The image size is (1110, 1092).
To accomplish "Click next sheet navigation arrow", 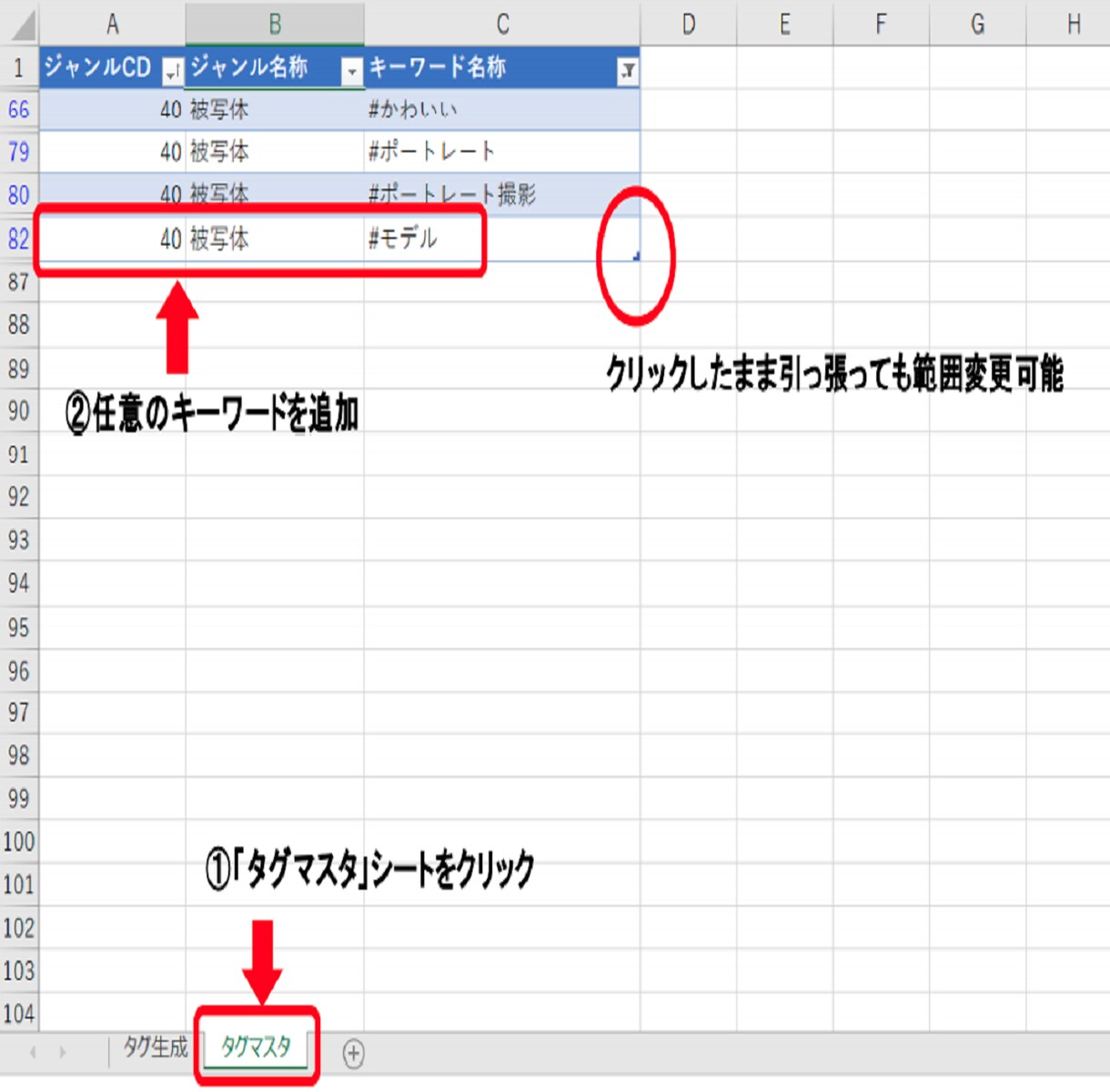I will tap(63, 1053).
